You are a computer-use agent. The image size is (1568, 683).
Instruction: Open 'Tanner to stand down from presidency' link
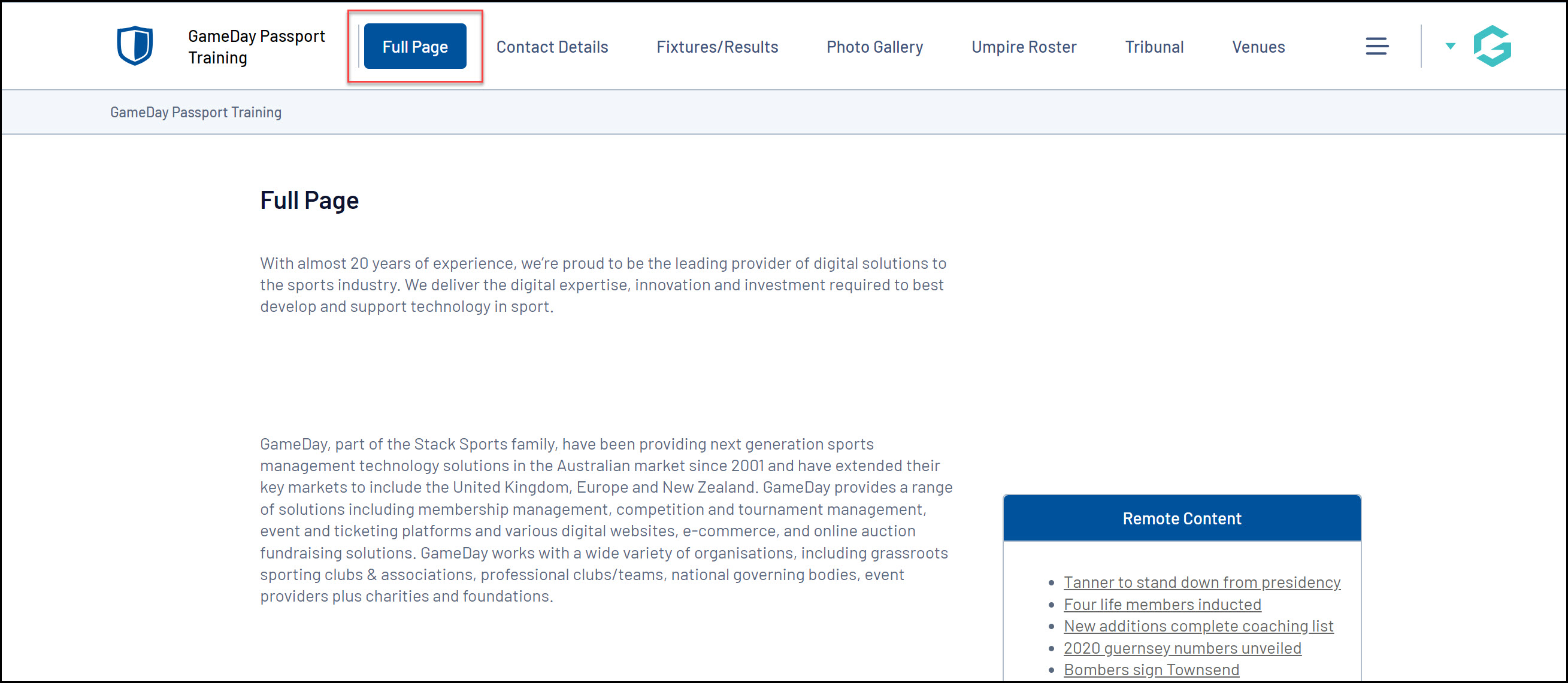(x=1201, y=582)
